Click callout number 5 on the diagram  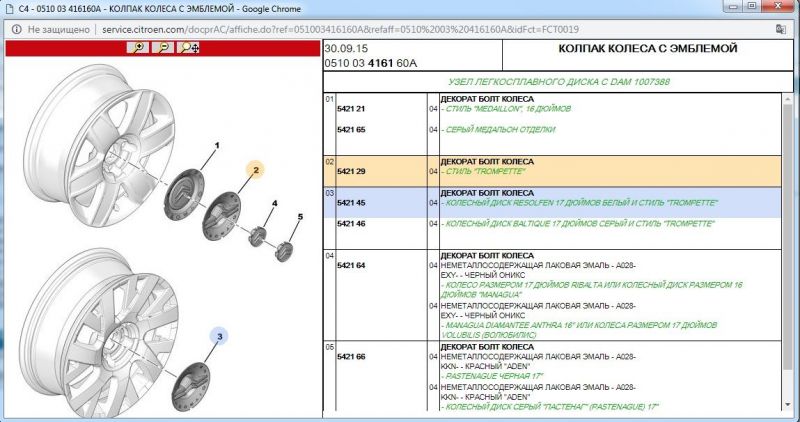pyautogui.click(x=298, y=217)
